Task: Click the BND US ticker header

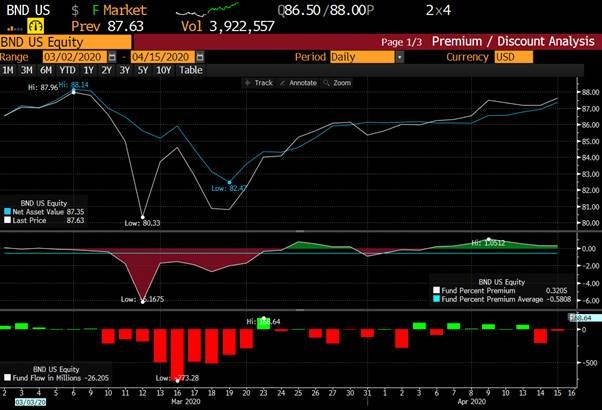Action: 28,10
